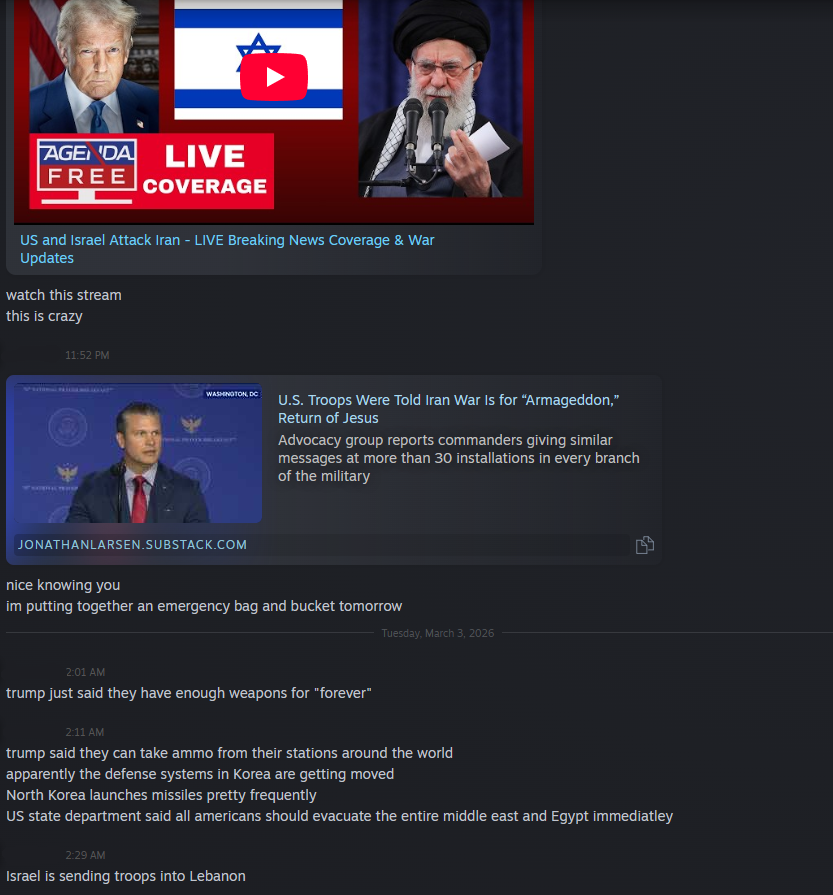Click the 11:52 PM timestamp
The width and height of the screenshot is (833, 895).
(87, 355)
